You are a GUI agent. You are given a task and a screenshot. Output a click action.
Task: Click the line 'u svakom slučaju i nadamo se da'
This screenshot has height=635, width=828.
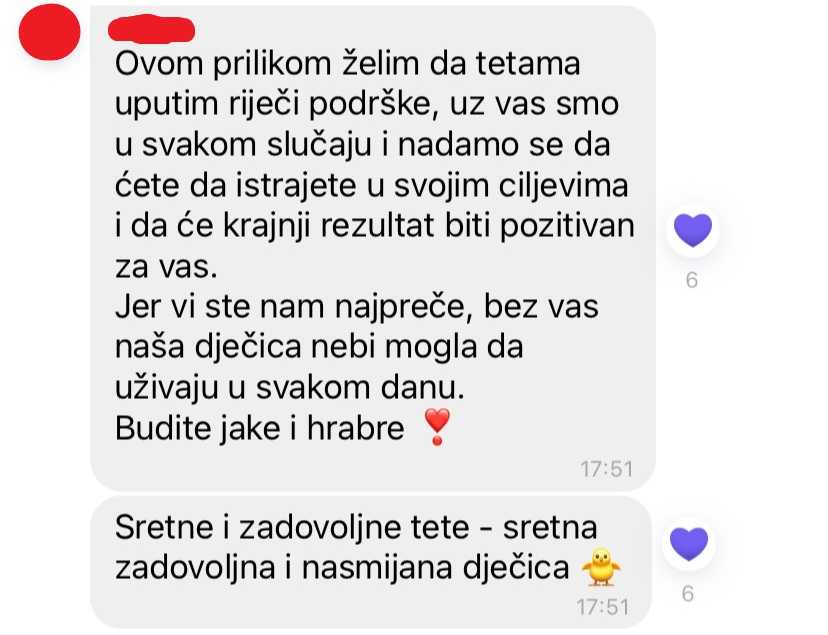(x=363, y=145)
